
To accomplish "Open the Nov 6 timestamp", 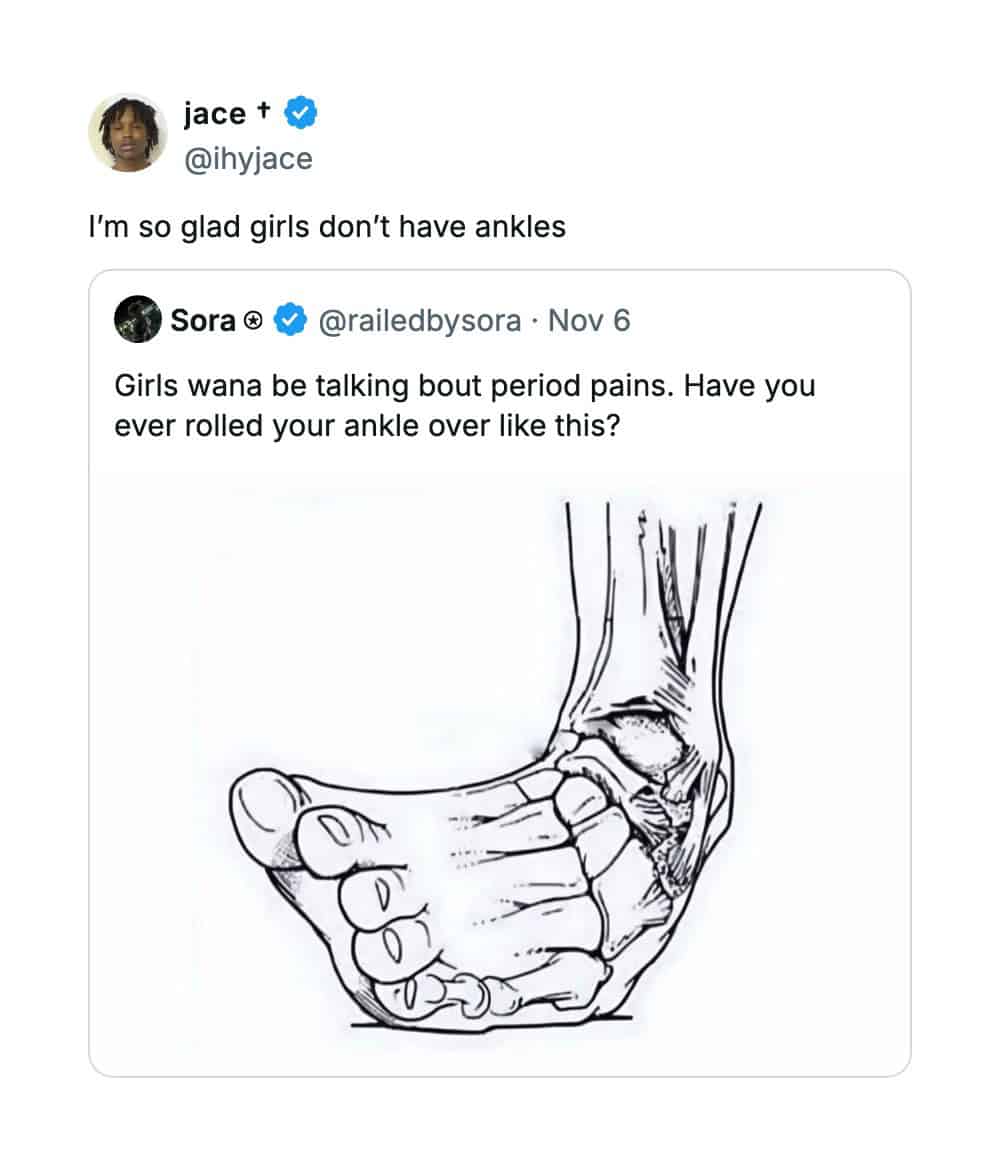I will [589, 321].
